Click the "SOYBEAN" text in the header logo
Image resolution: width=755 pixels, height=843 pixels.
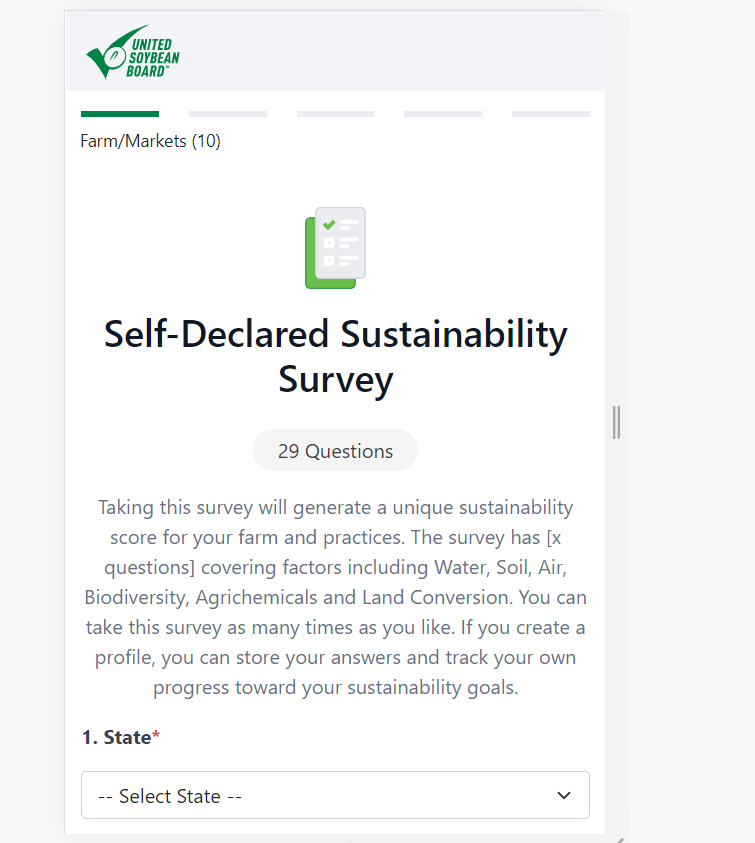pyautogui.click(x=151, y=59)
